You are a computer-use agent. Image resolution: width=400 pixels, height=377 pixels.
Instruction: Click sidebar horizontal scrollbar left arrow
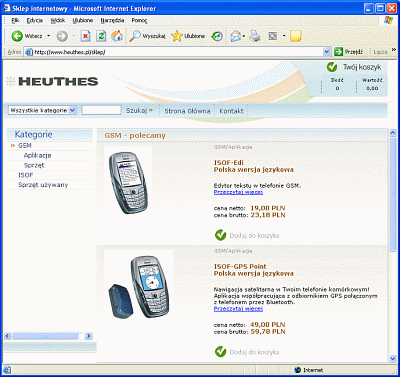point(8,336)
